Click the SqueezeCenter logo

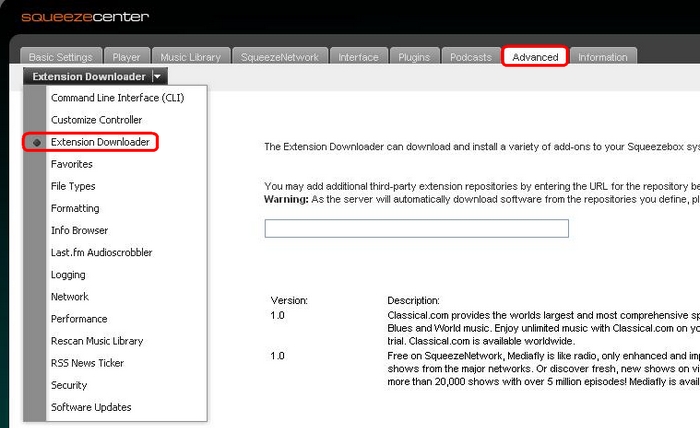click(85, 17)
